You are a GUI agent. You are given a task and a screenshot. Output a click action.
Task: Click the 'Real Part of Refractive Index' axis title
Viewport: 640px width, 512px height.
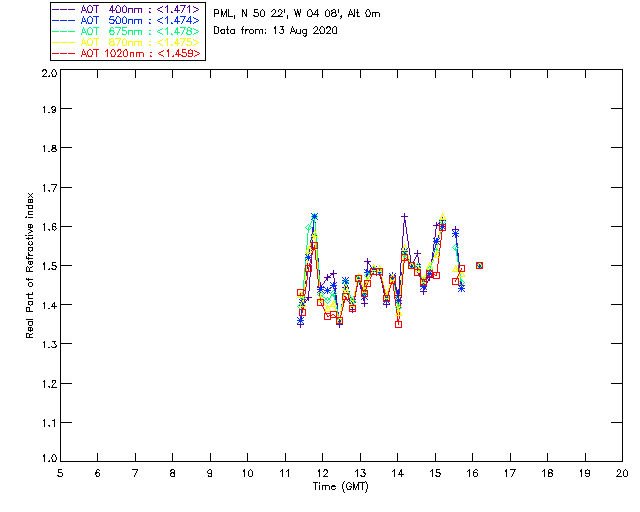tap(31, 265)
